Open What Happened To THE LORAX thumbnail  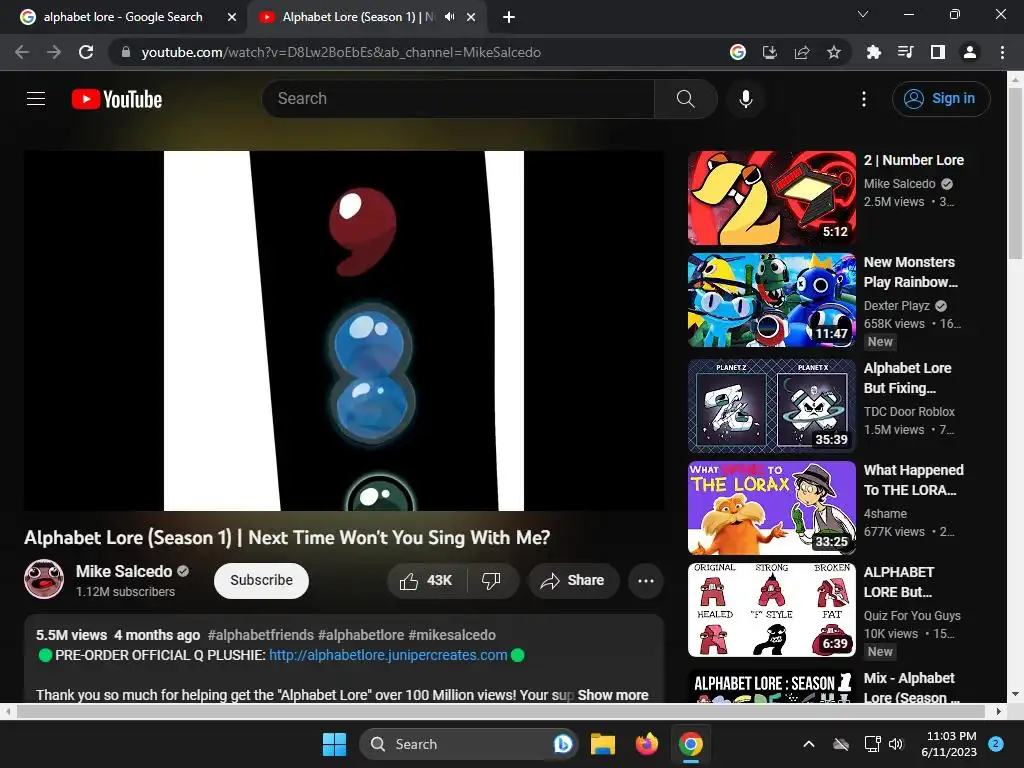point(772,507)
